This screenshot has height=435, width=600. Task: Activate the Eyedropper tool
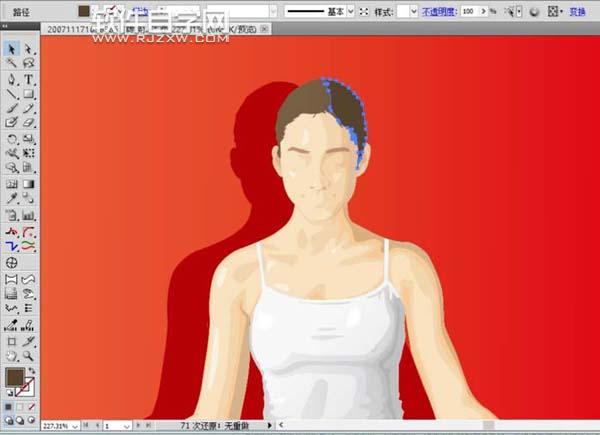coord(11,200)
